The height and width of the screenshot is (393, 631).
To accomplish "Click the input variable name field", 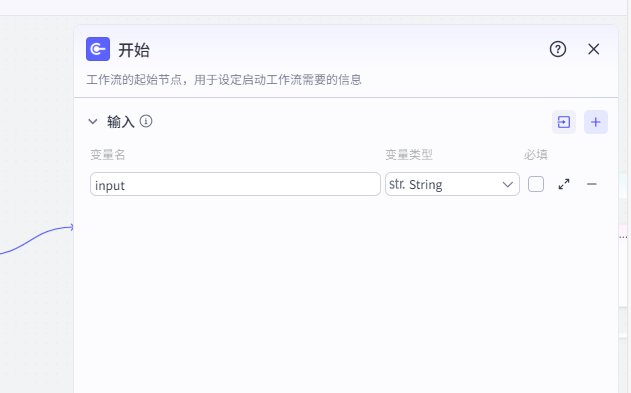I will tap(235, 184).
